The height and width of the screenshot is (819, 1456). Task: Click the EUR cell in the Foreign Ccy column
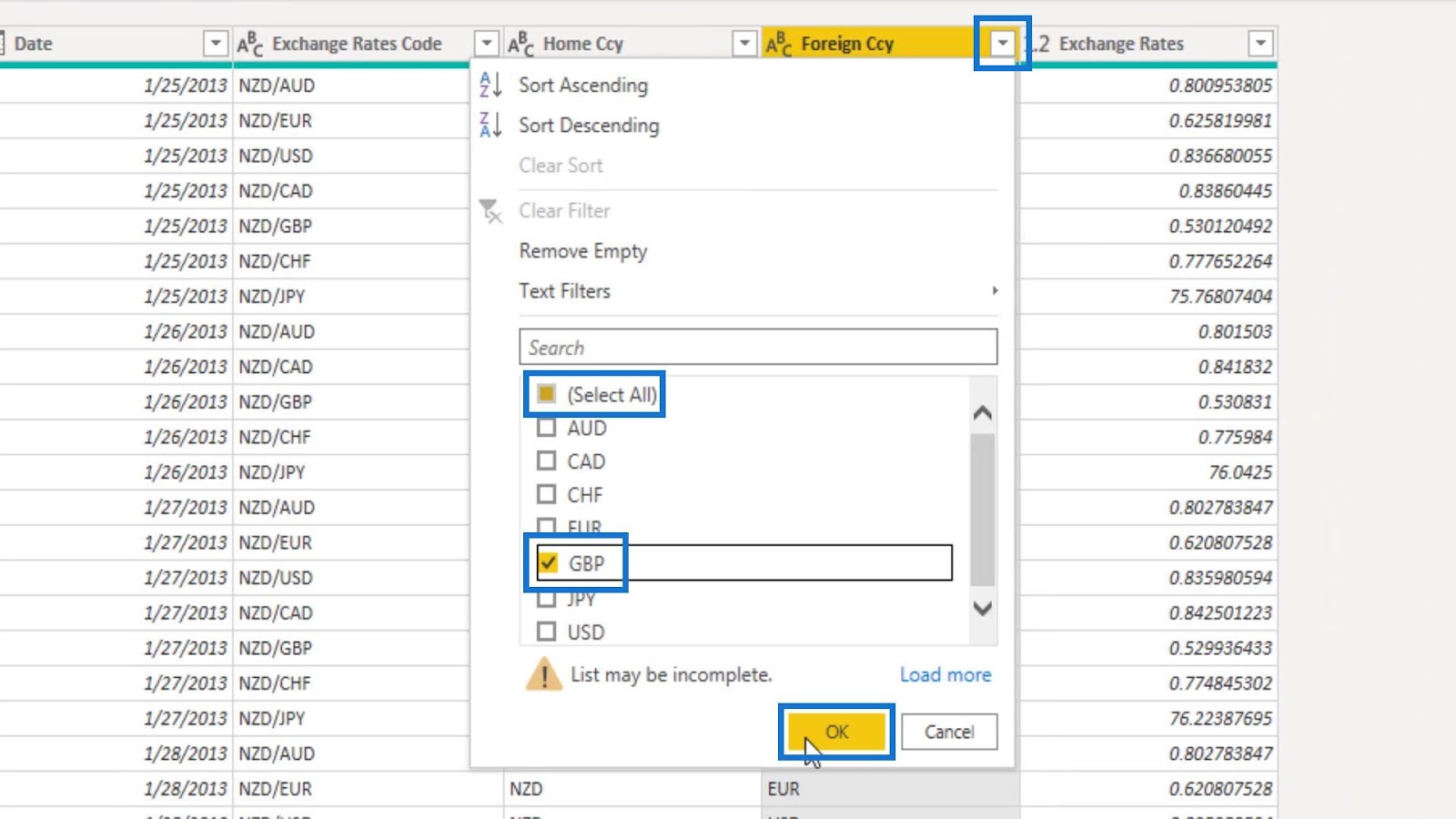pyautogui.click(x=890, y=789)
